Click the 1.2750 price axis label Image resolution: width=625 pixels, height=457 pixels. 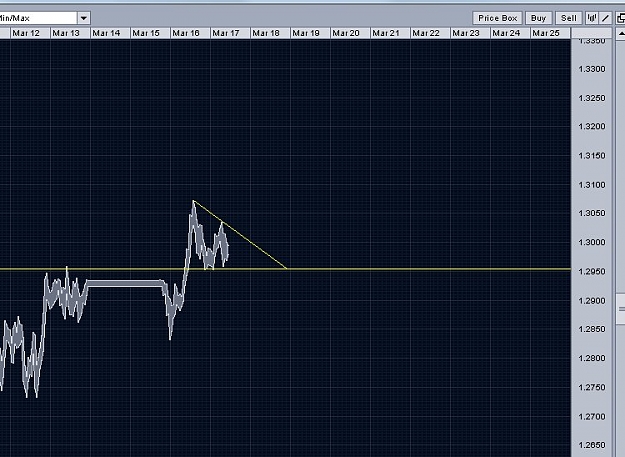pos(592,387)
